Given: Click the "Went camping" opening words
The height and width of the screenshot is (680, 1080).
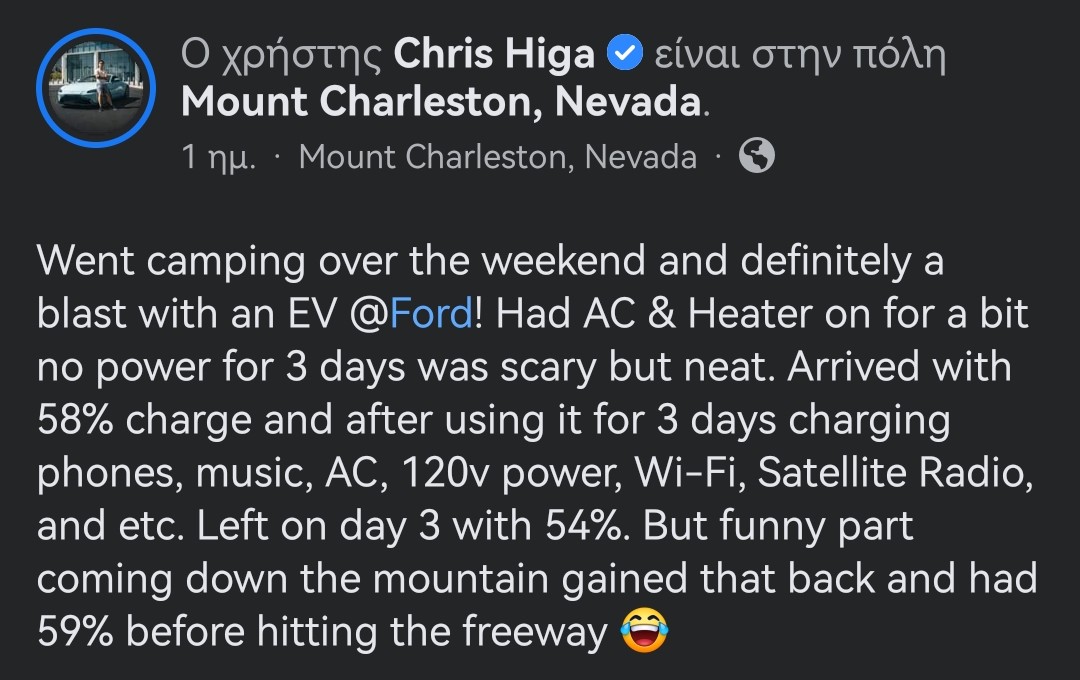Looking at the screenshot, I should [x=172, y=262].
